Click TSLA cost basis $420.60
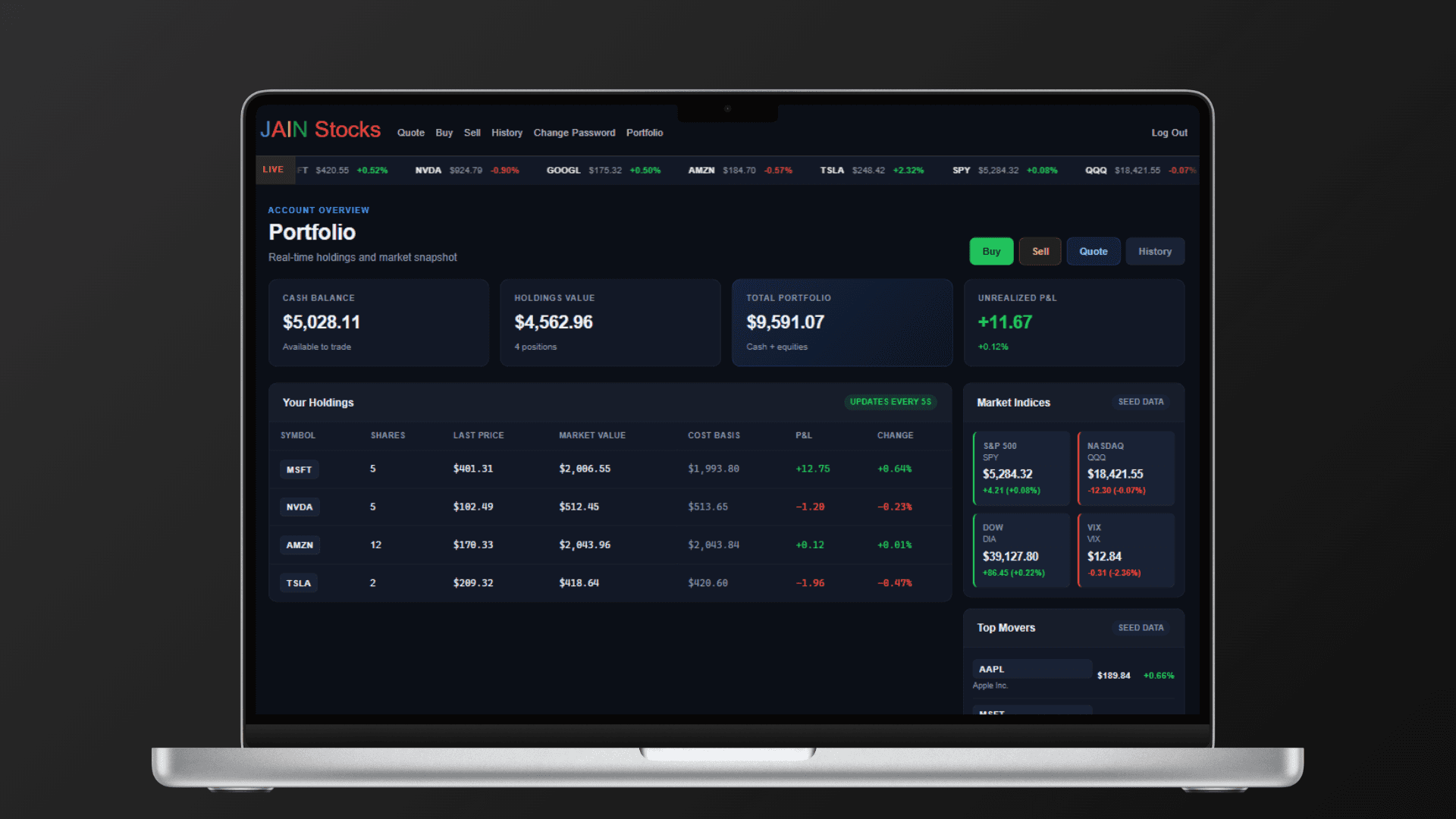 (708, 583)
